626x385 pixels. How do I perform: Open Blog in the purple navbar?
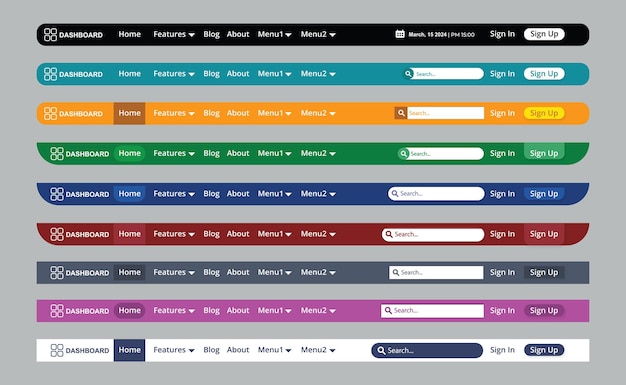click(211, 310)
